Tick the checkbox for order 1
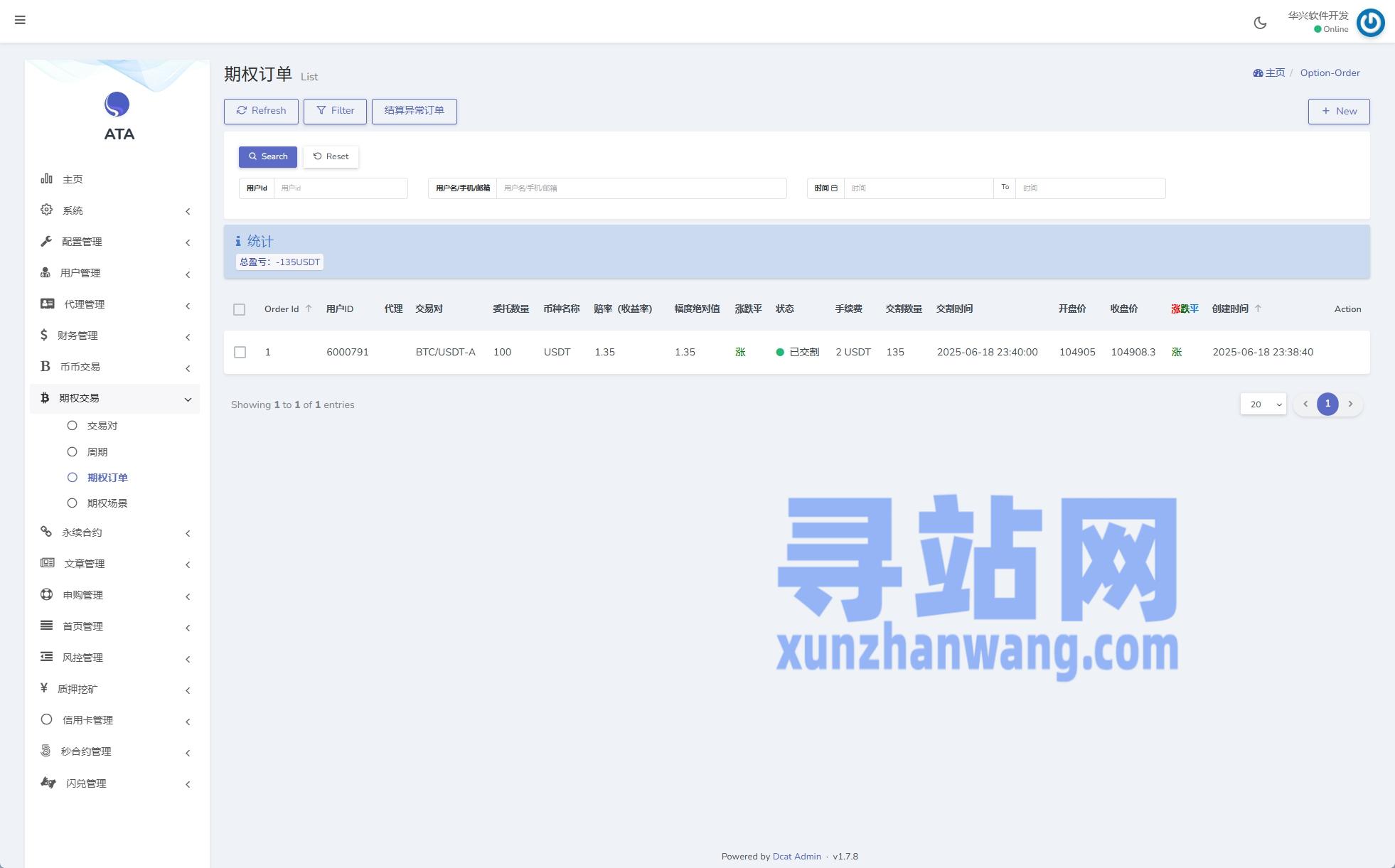Image resolution: width=1395 pixels, height=868 pixels. (x=240, y=353)
